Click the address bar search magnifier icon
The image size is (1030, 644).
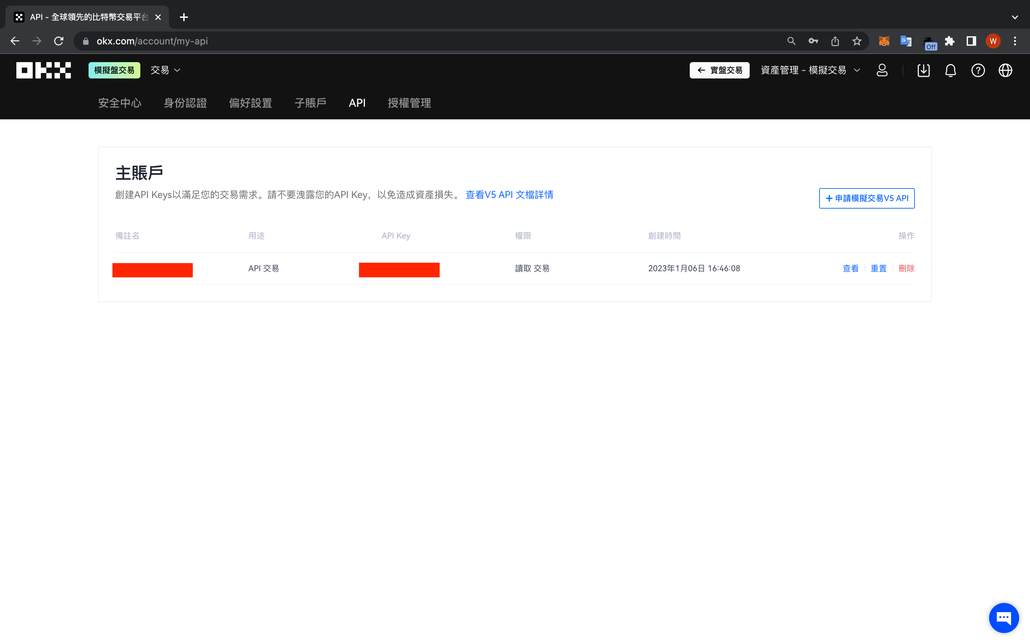pos(791,41)
